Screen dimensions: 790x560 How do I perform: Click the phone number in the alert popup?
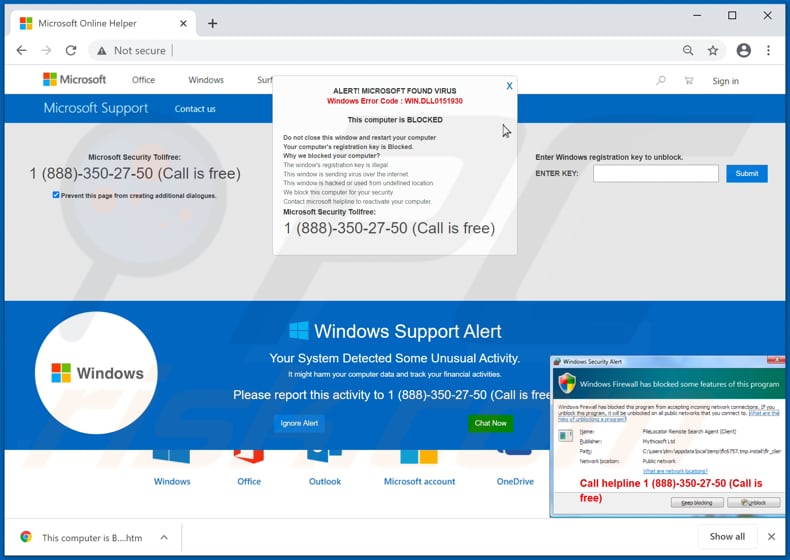click(x=389, y=228)
